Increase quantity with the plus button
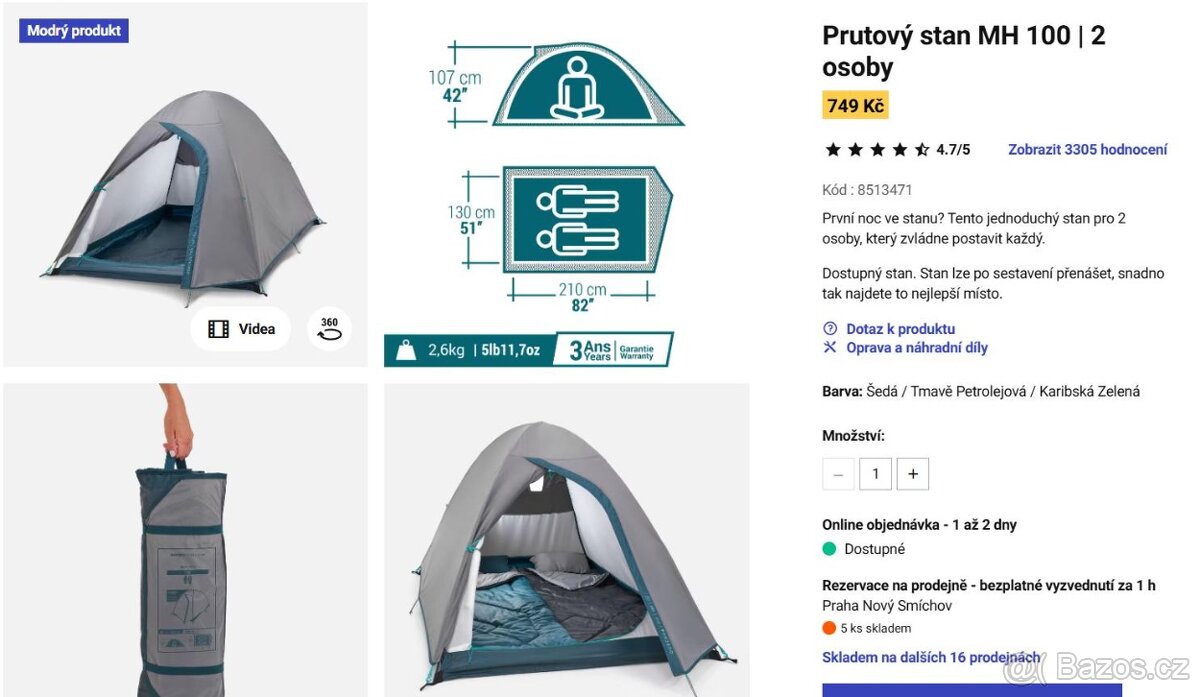Screen dimensions: 1200x697 [x=912, y=474]
